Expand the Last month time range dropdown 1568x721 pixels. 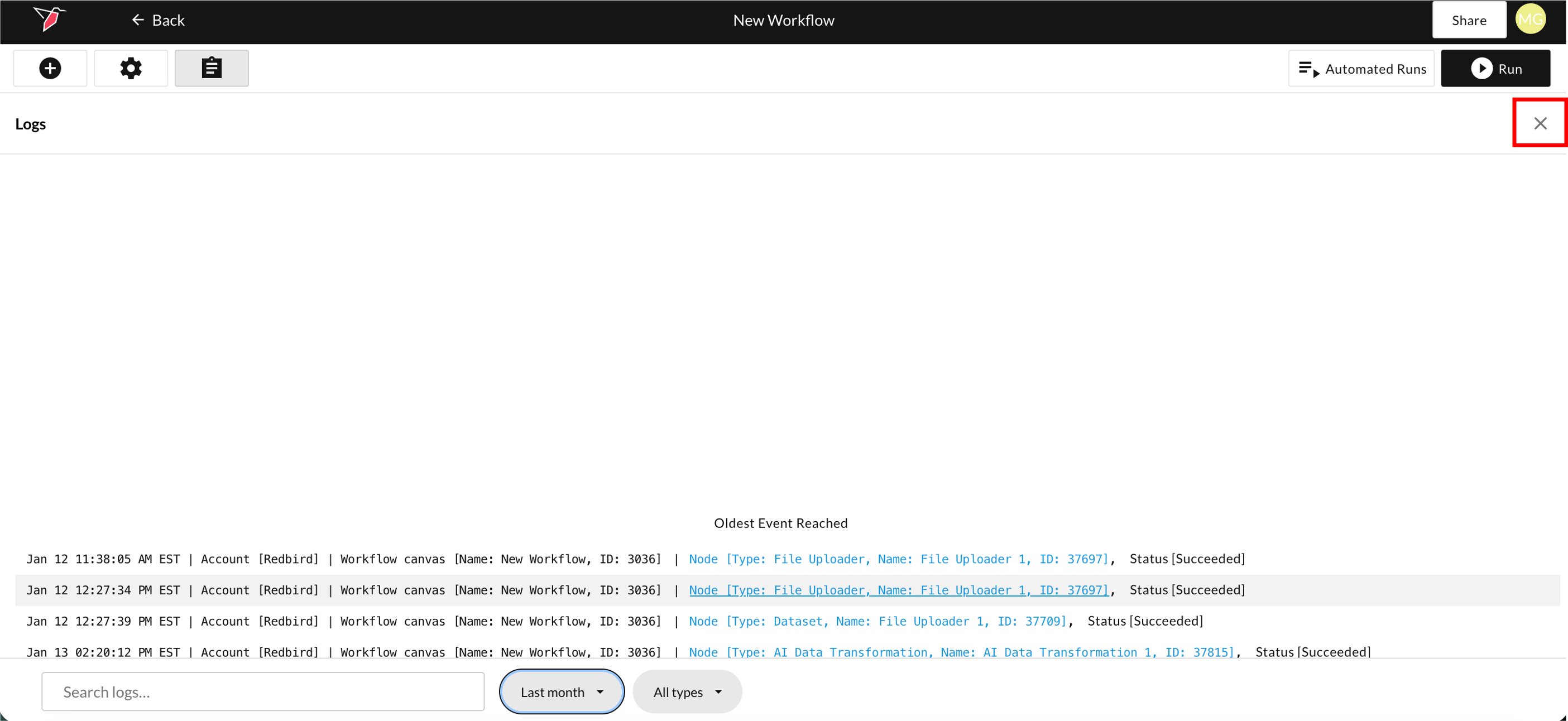tap(561, 692)
